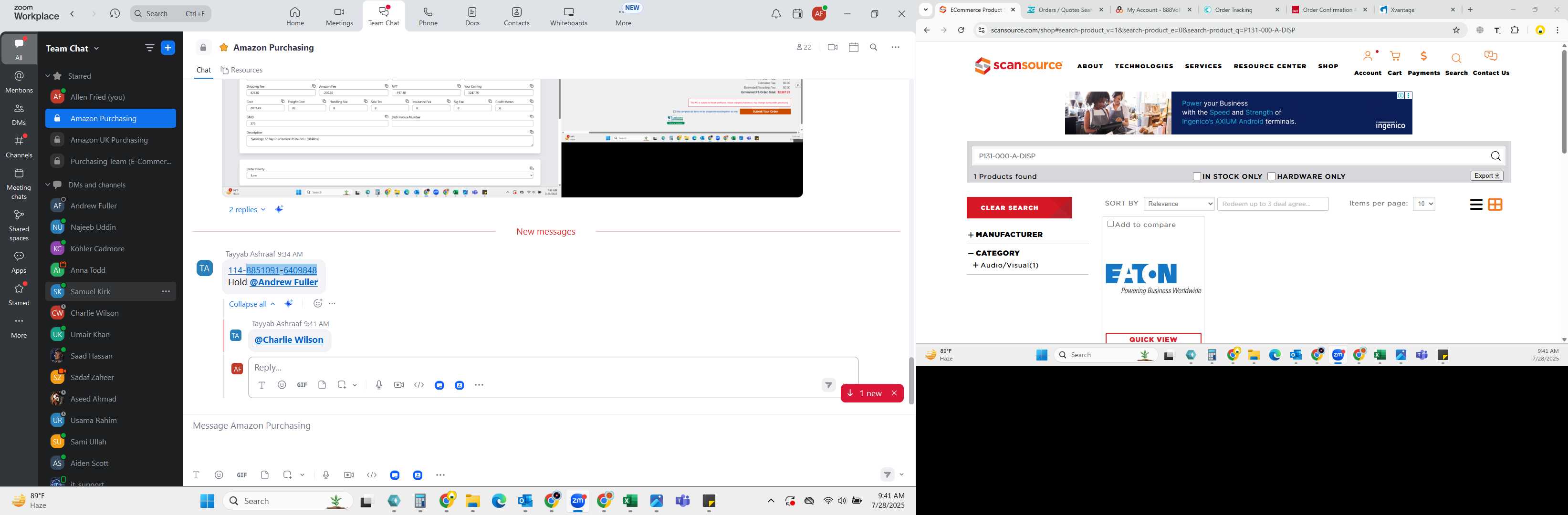The height and width of the screenshot is (515, 1568).
Task: Start video meeting in Amazon Purchasing
Action: (x=832, y=47)
